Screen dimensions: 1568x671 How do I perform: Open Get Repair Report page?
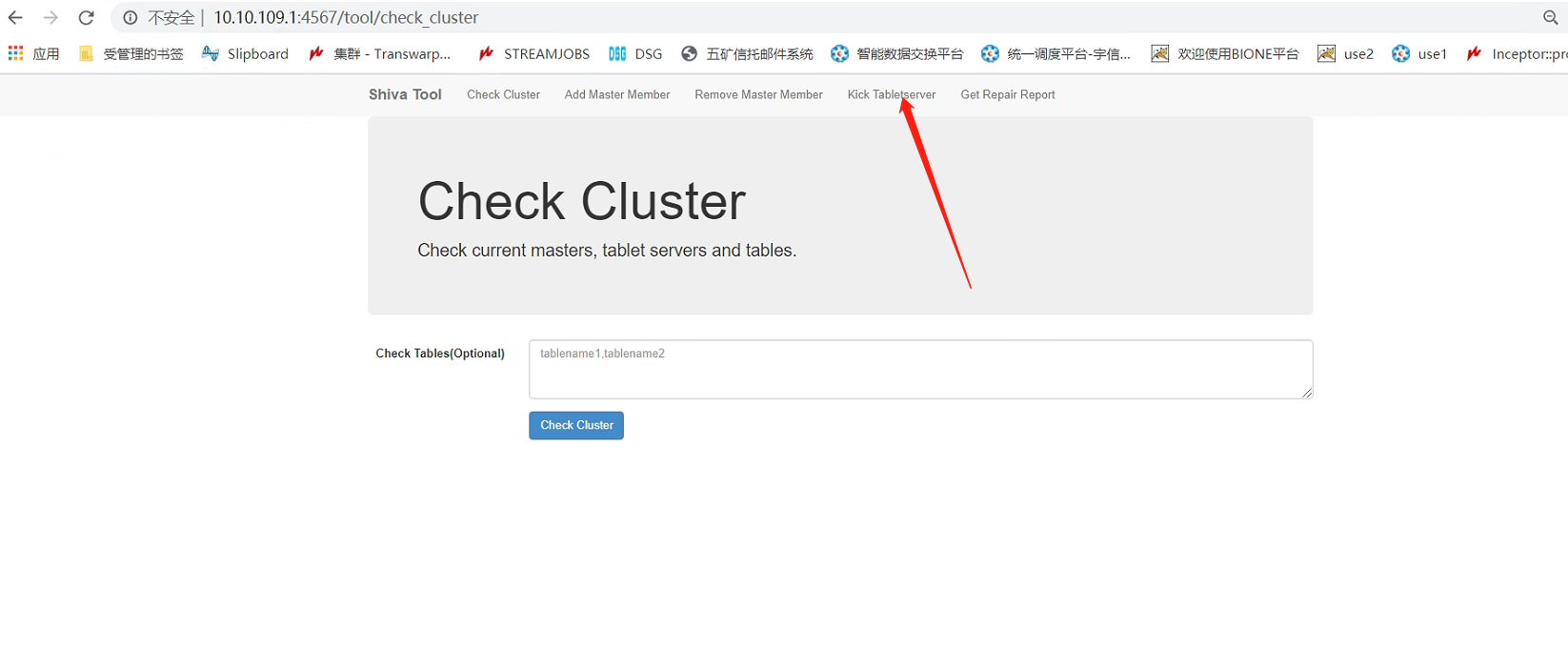tap(1007, 94)
